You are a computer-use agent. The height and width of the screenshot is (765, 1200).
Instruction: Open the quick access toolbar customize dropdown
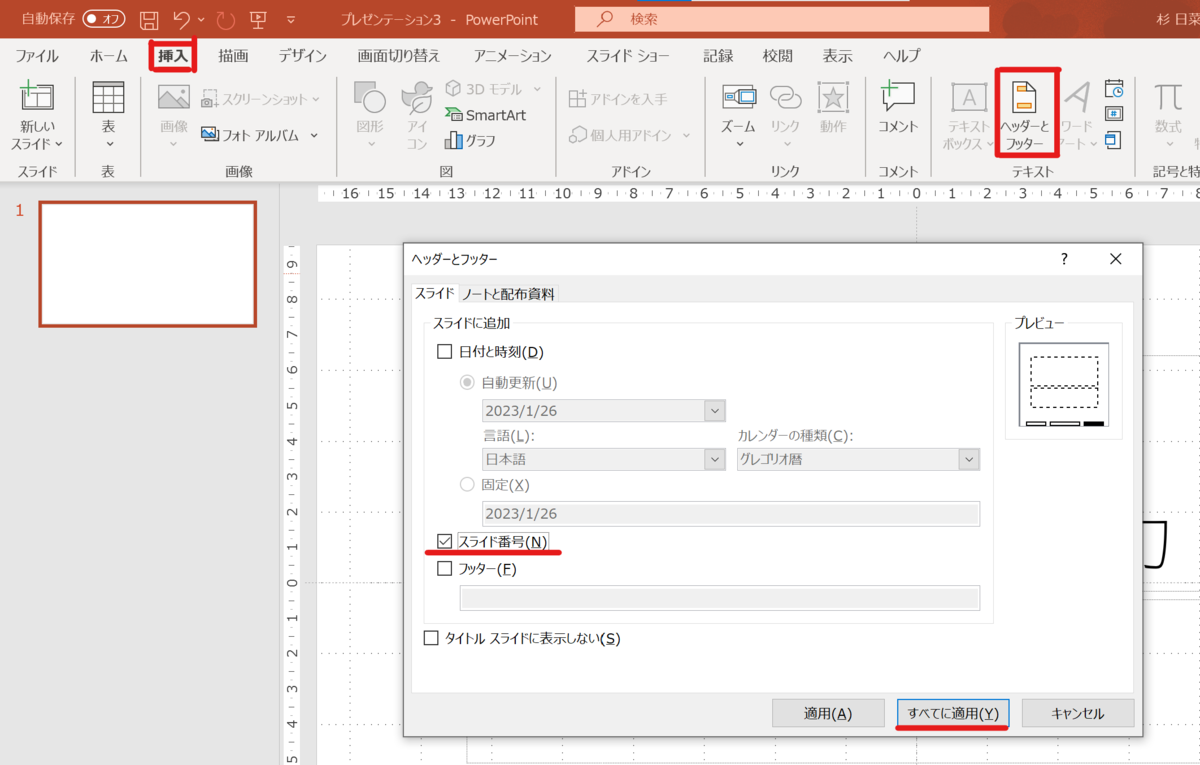(291, 20)
